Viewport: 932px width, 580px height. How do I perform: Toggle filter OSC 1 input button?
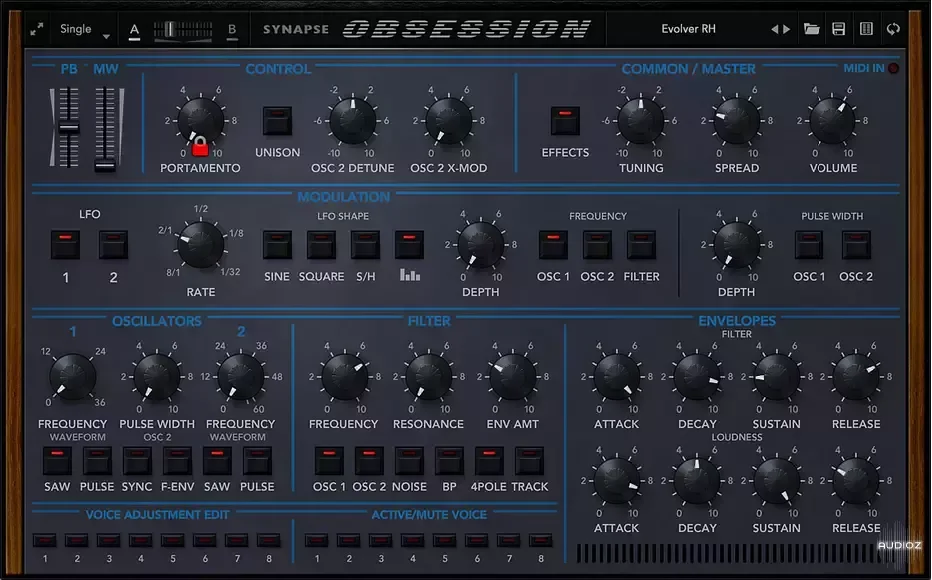tap(329, 461)
